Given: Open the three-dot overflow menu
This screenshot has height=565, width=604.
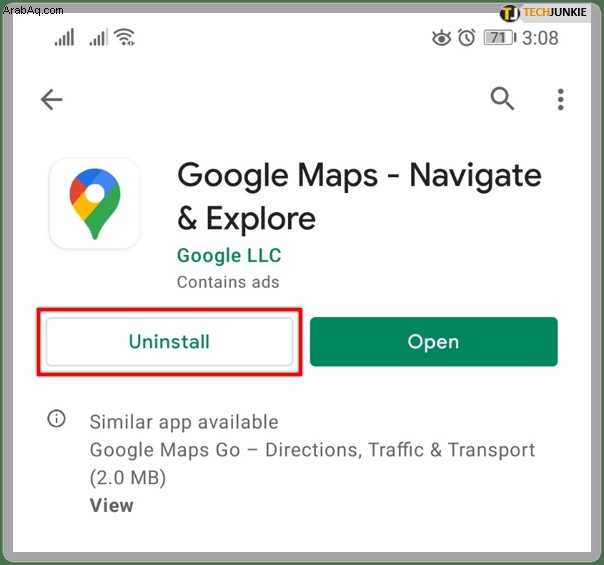Looking at the screenshot, I should 560,99.
